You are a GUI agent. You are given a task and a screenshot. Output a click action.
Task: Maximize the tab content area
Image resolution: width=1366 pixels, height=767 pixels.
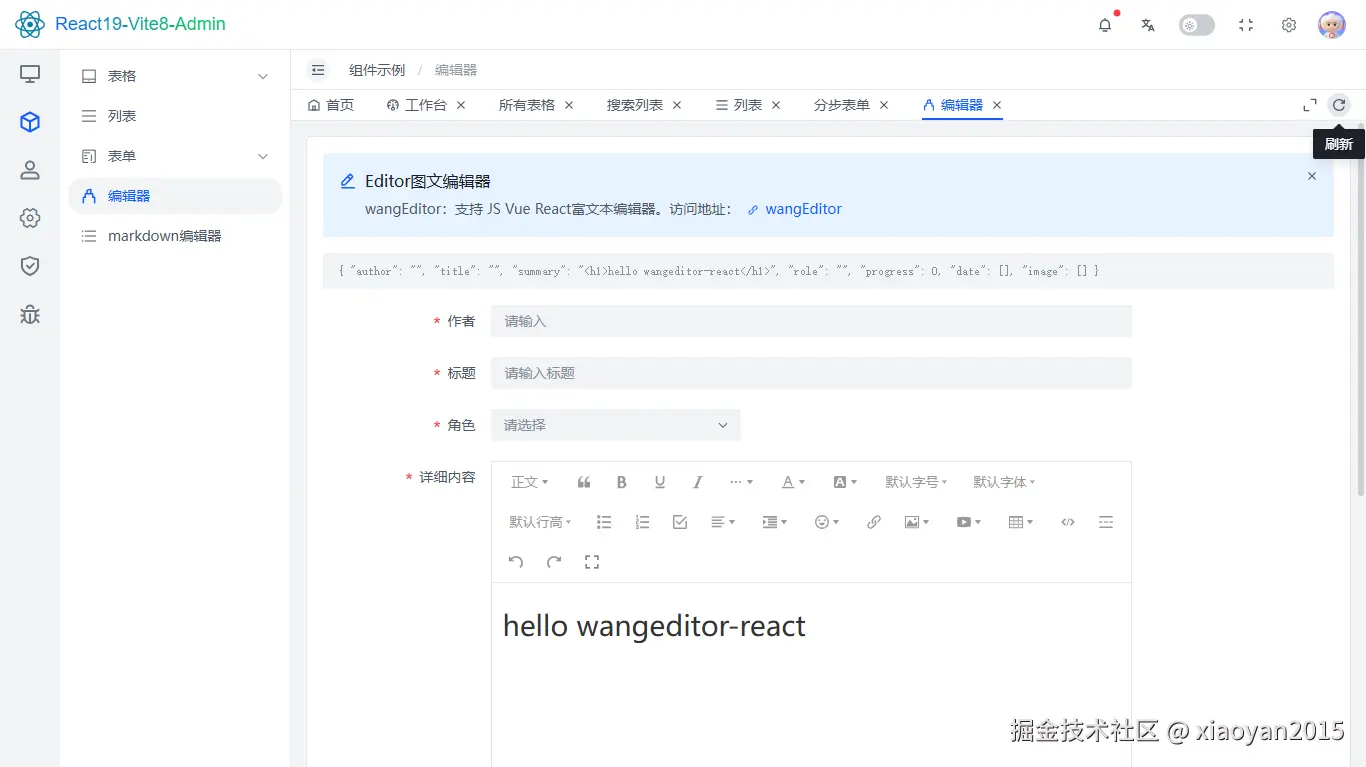click(1310, 105)
